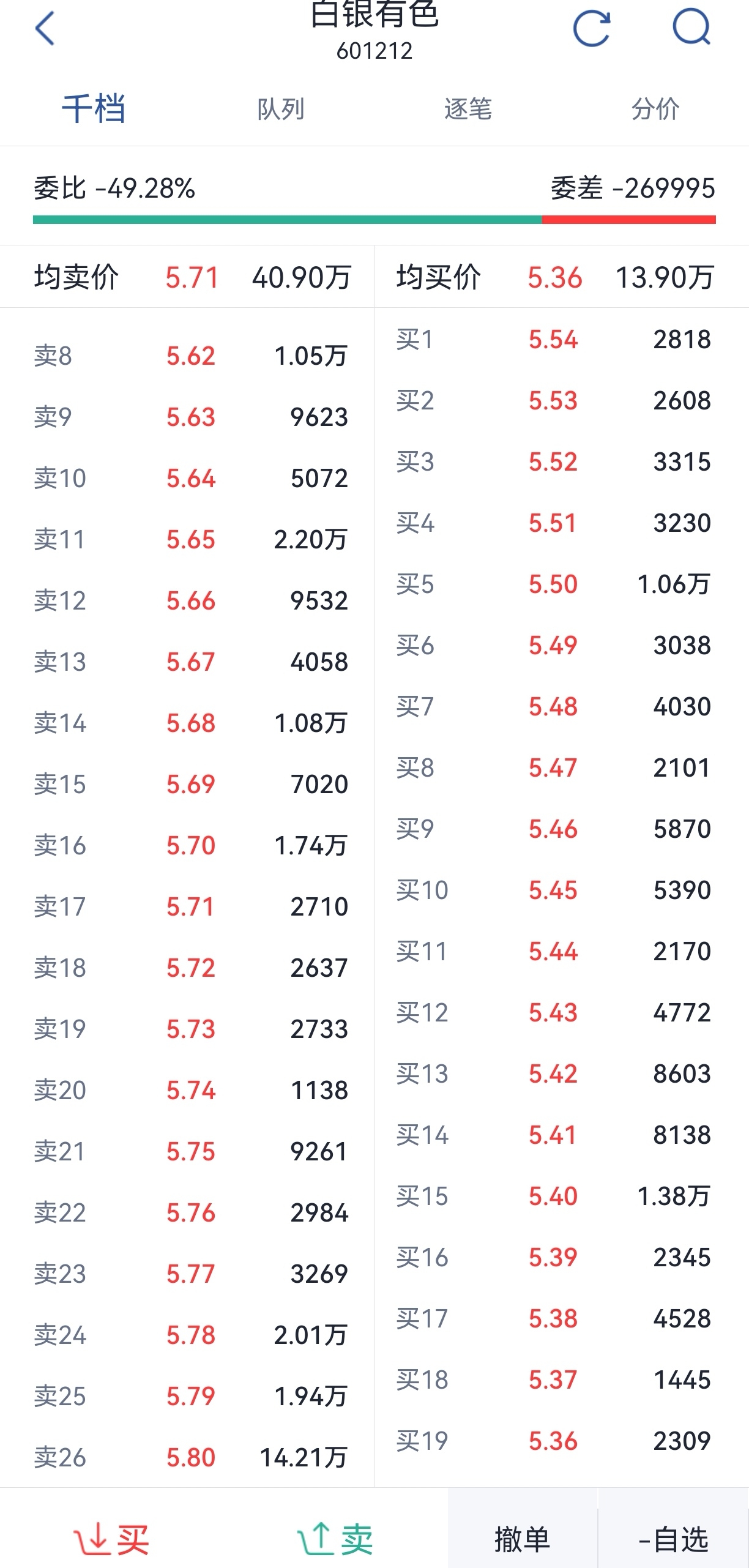
Task: Click the red portion of 委比 bar
Action: pyautogui.click(x=629, y=220)
